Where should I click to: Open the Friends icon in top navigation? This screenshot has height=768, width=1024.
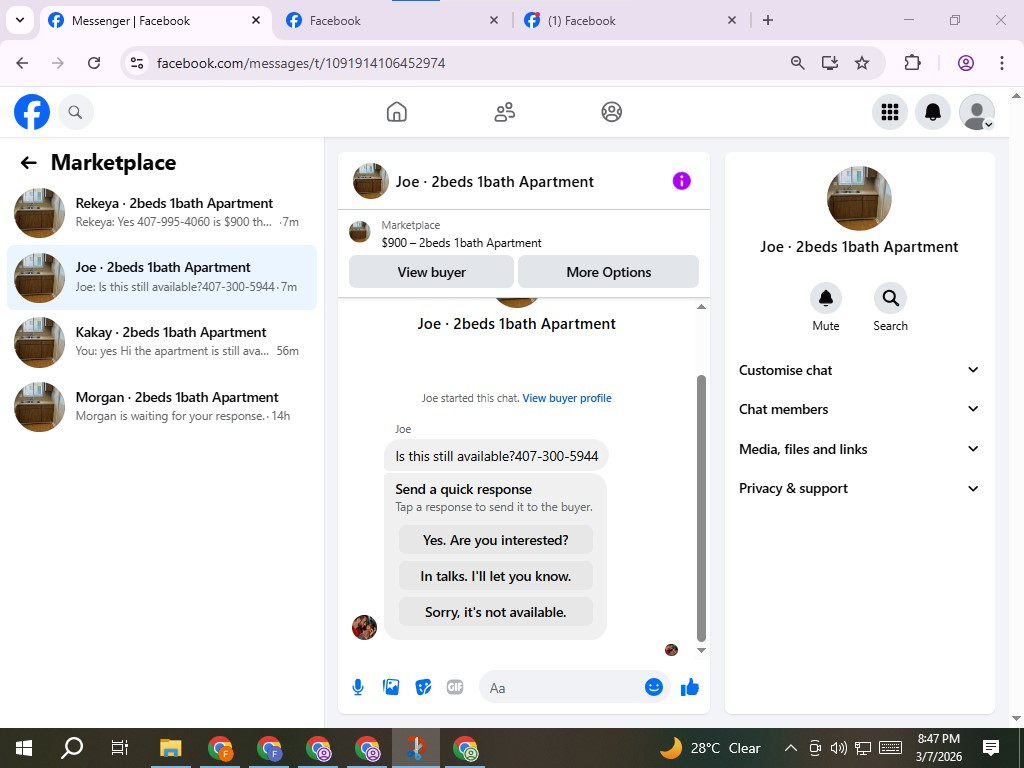pos(504,112)
